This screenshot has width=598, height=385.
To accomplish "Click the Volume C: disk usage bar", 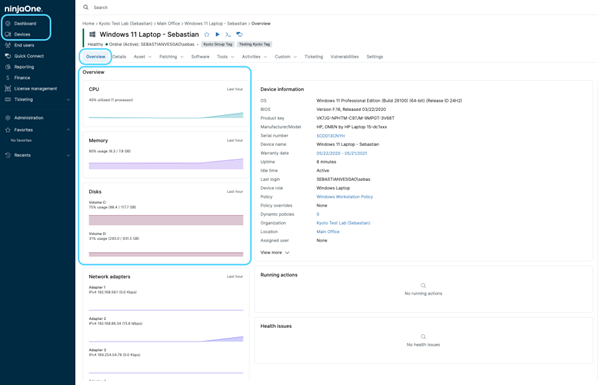I will [166, 220].
